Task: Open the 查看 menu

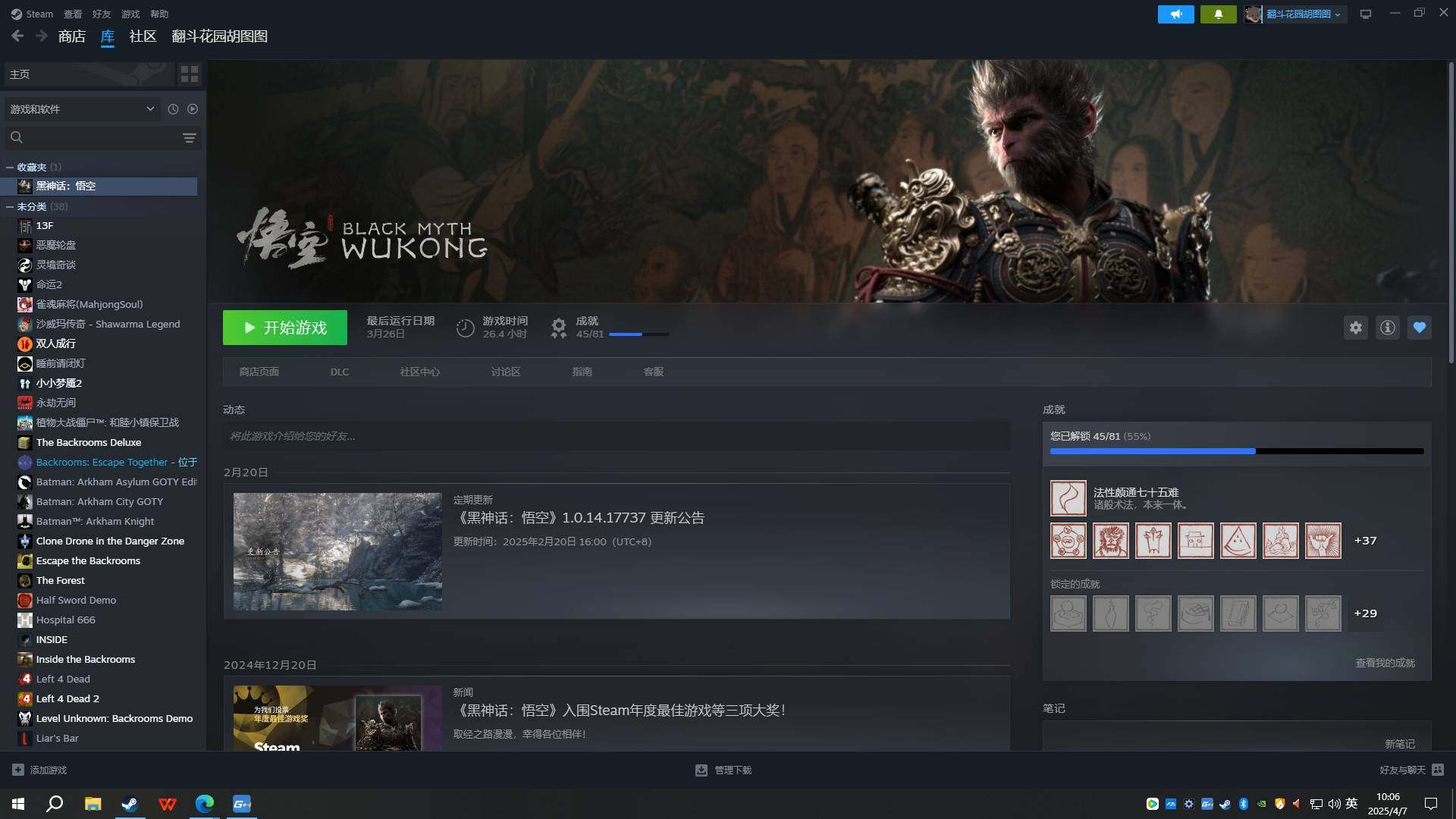Action: click(73, 14)
